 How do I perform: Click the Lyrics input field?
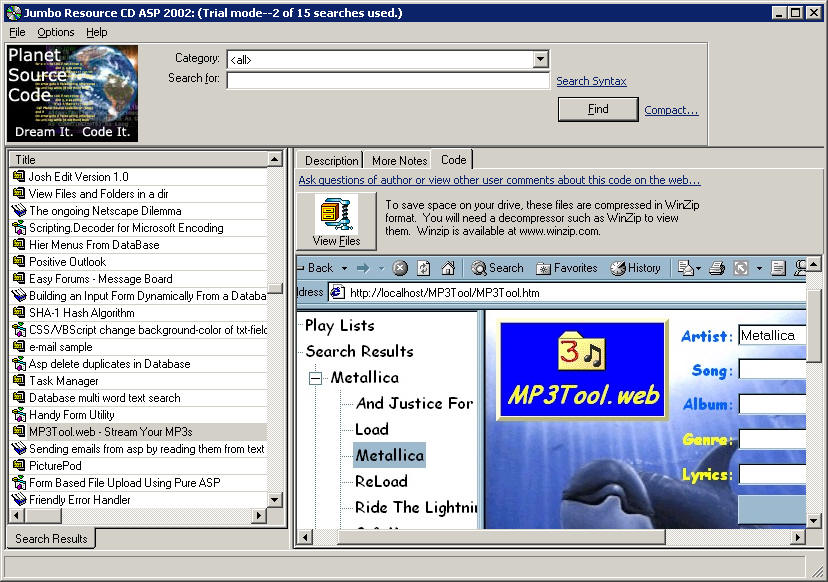[772, 474]
